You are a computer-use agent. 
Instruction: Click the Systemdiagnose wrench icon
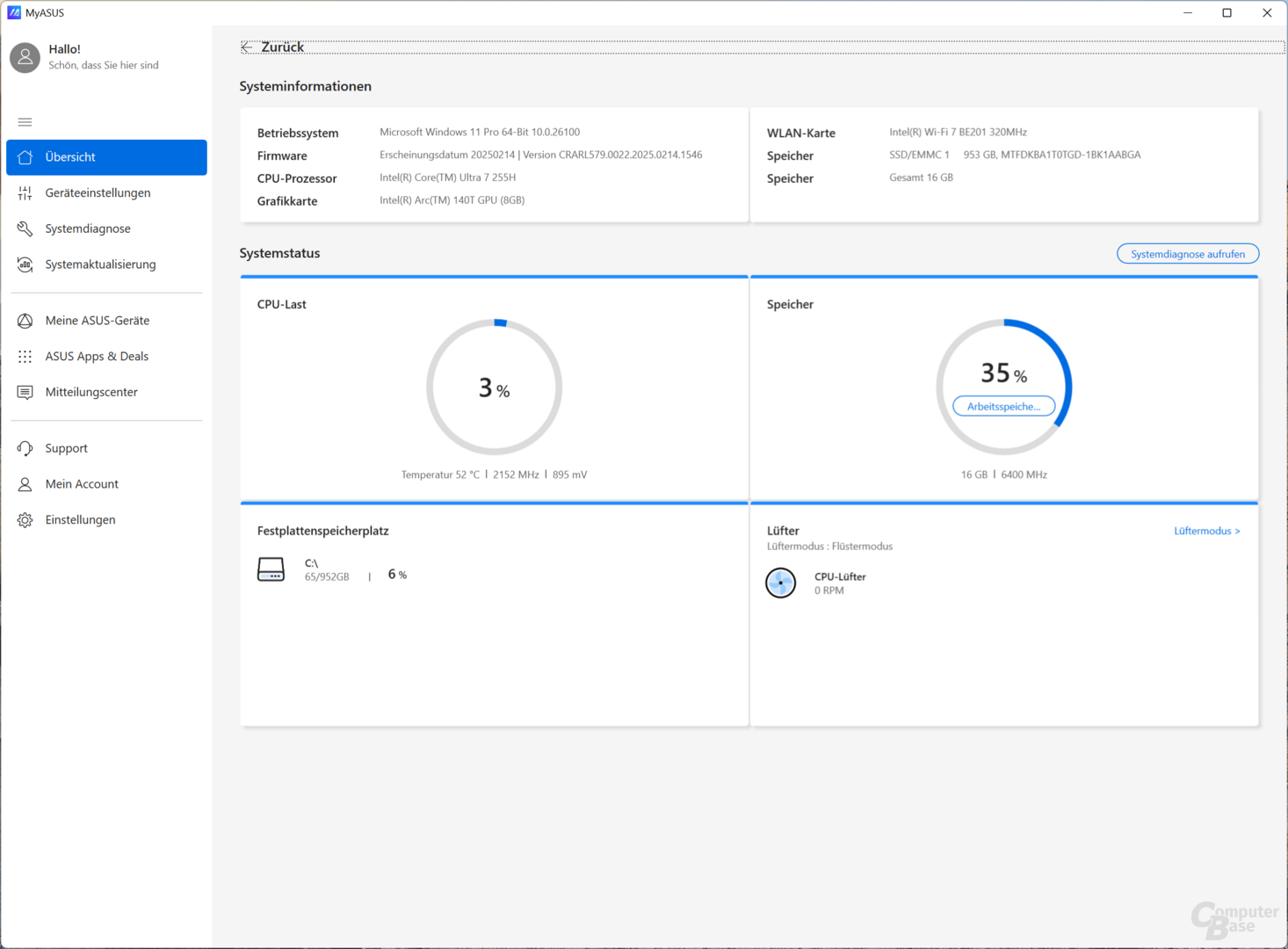[25, 228]
